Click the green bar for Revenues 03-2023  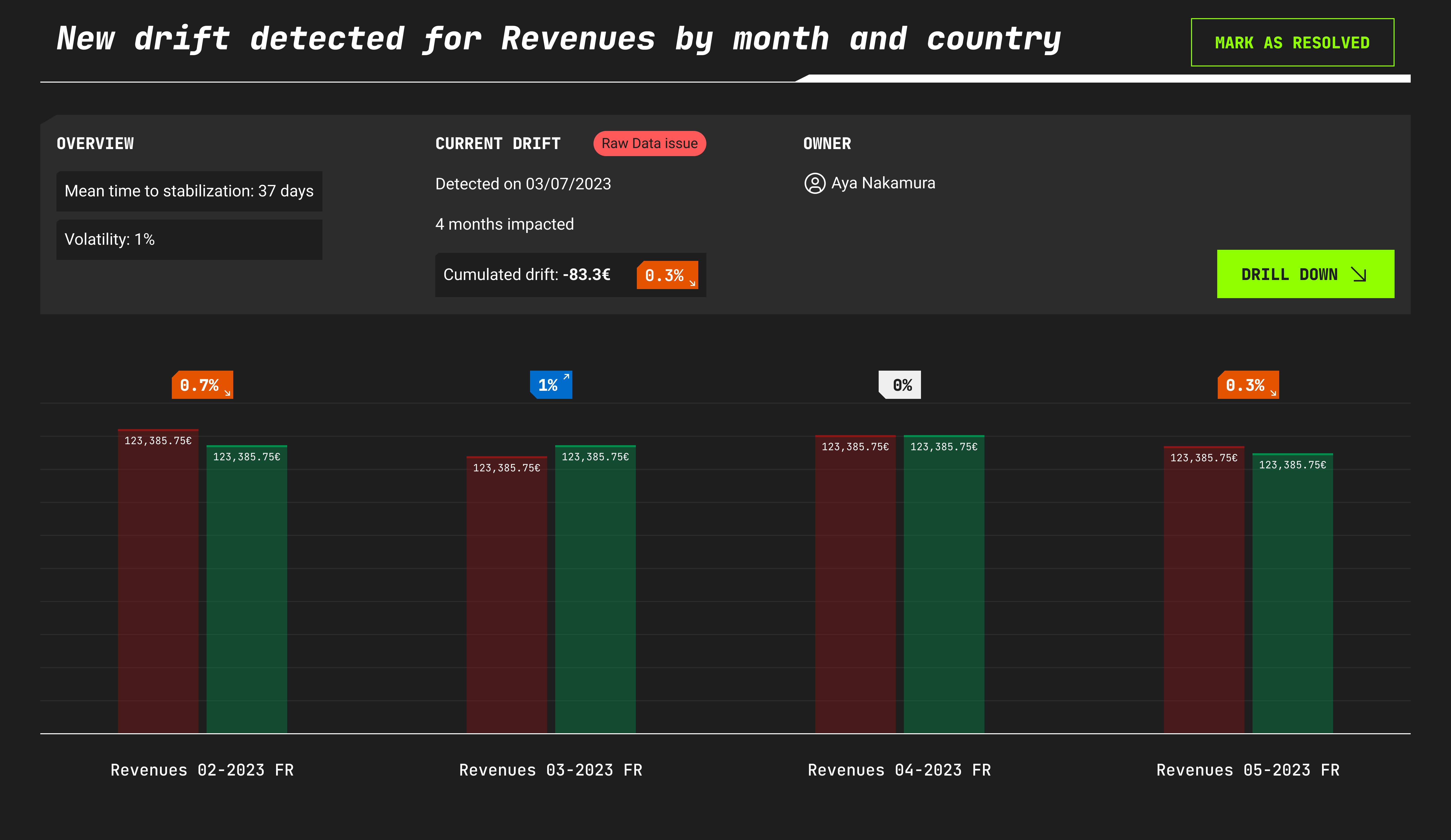(595, 590)
